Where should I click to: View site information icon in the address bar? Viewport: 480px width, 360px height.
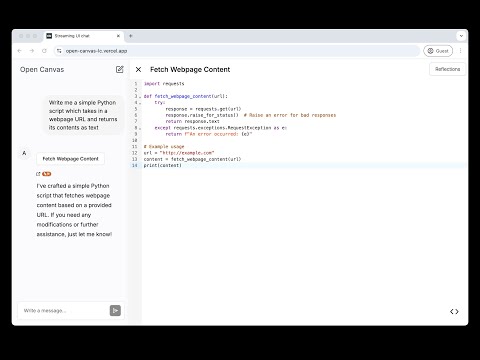(x=59, y=51)
